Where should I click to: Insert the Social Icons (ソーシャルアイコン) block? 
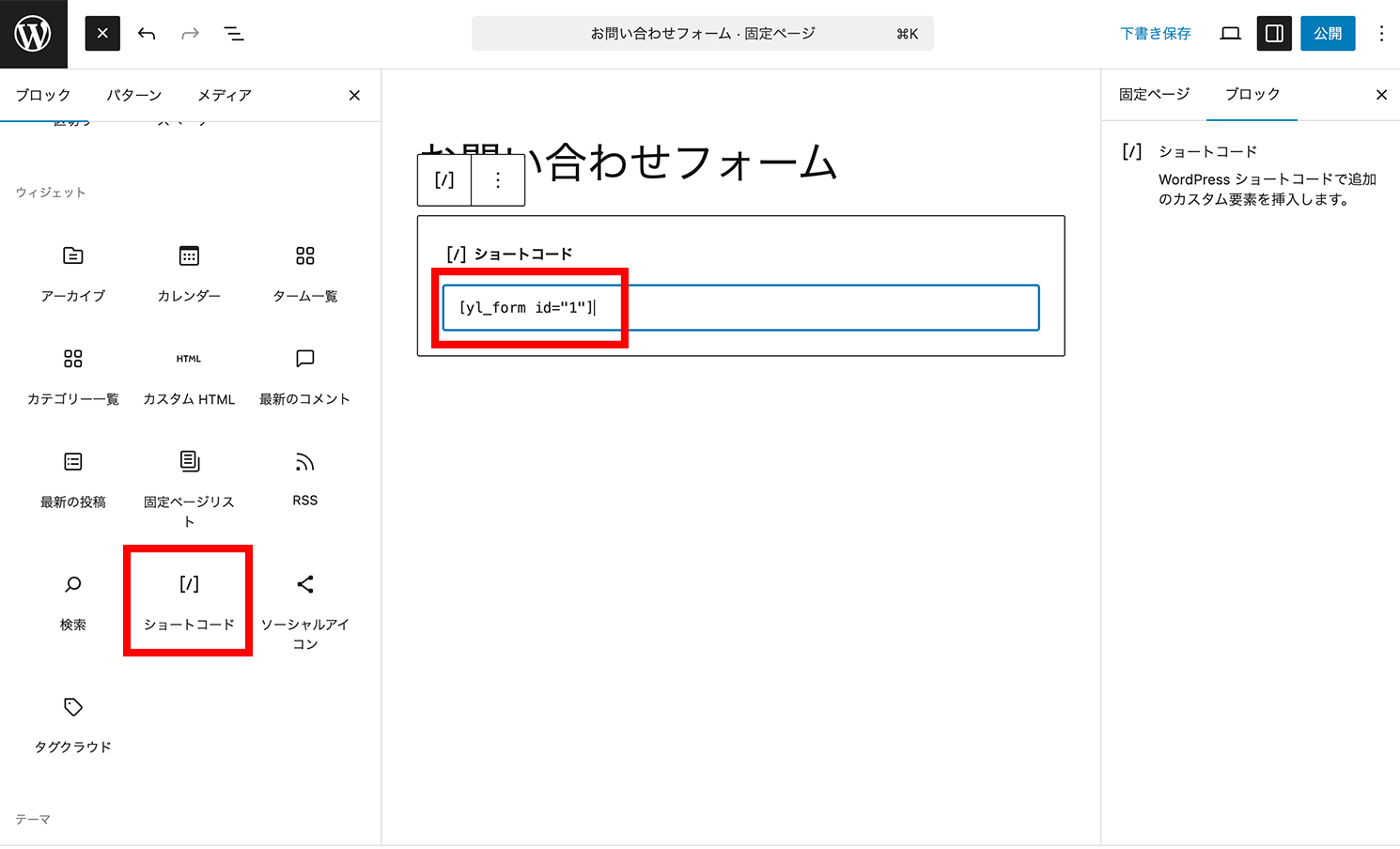[304, 610]
